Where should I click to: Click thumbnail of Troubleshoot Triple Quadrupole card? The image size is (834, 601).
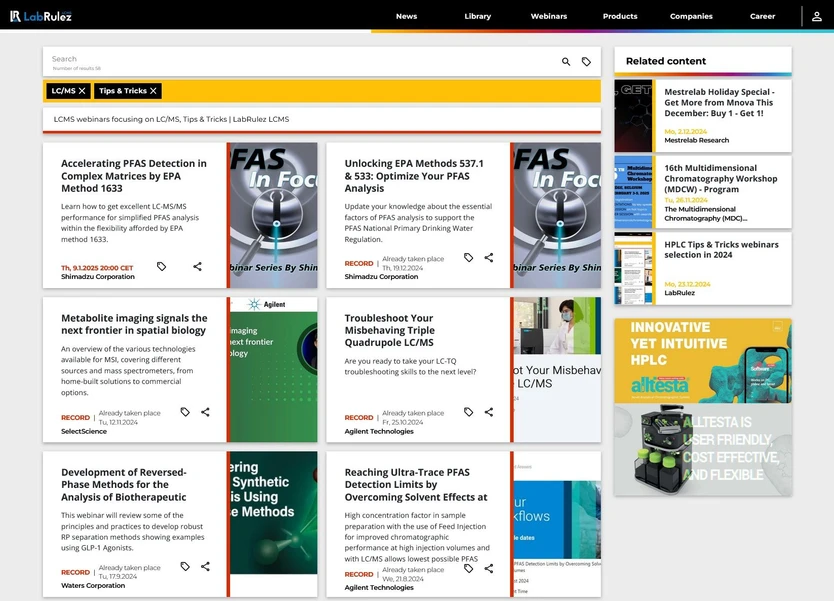tap(557, 370)
